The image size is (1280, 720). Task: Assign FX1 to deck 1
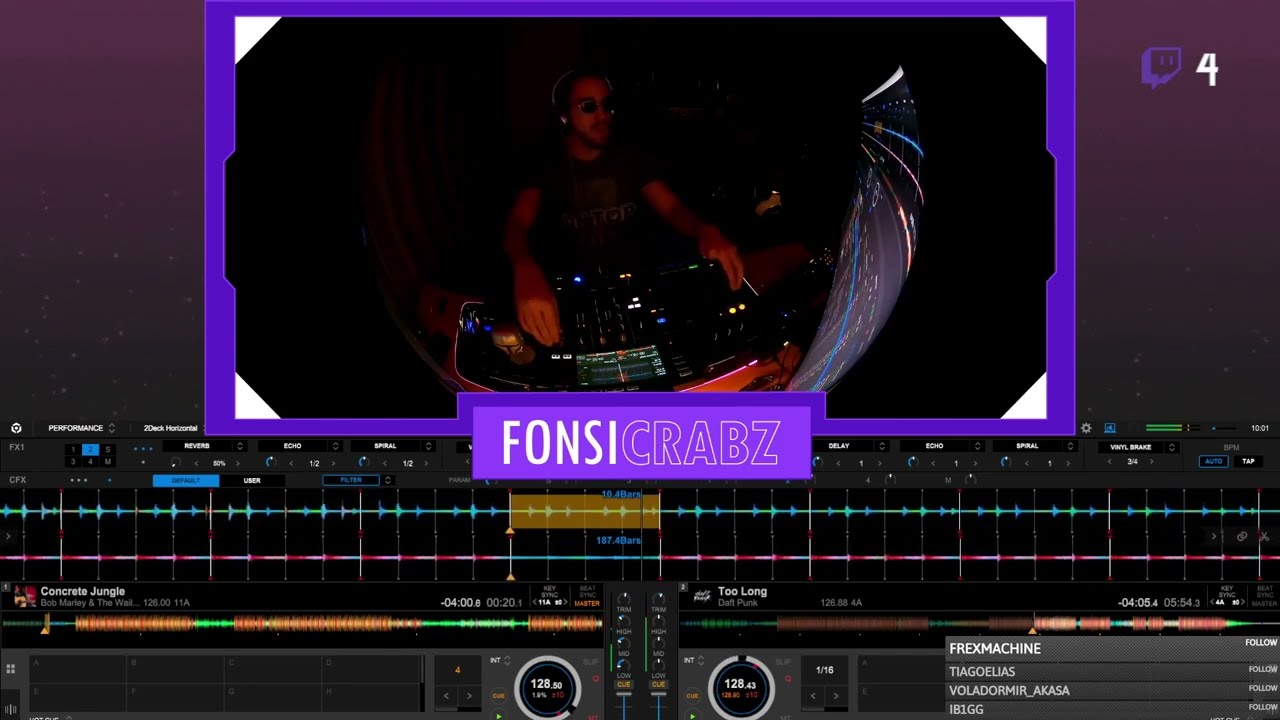pos(73,450)
